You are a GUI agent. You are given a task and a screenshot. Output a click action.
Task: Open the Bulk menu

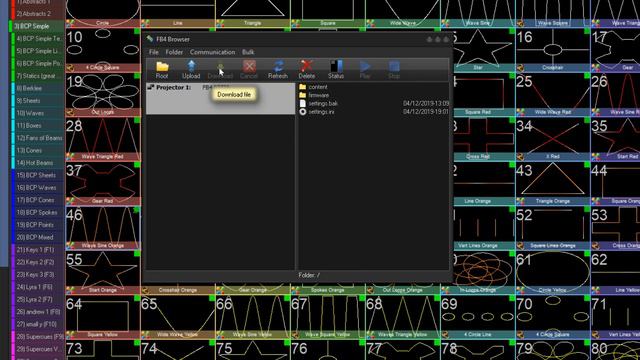pos(248,52)
